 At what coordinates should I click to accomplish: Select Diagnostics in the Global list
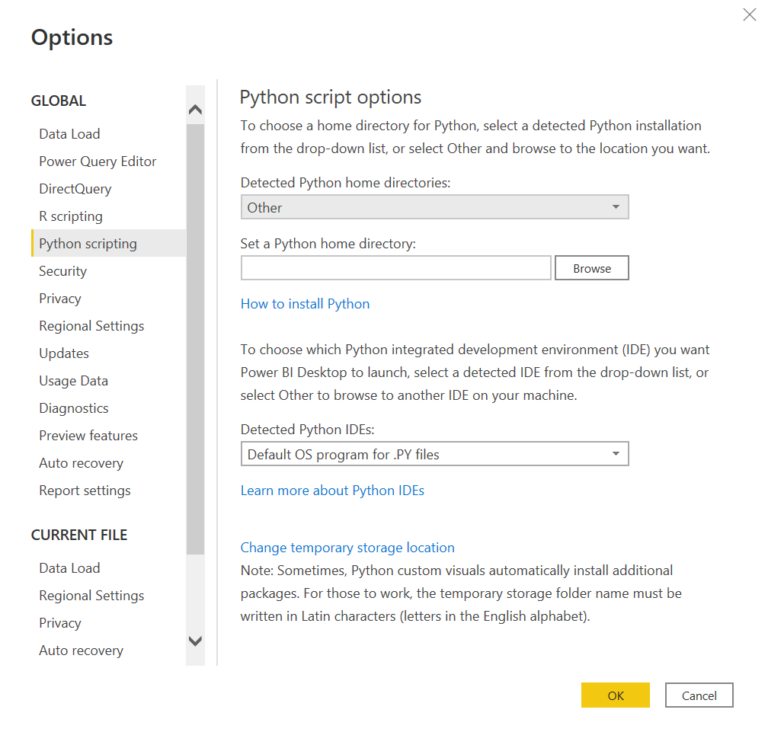tap(73, 408)
